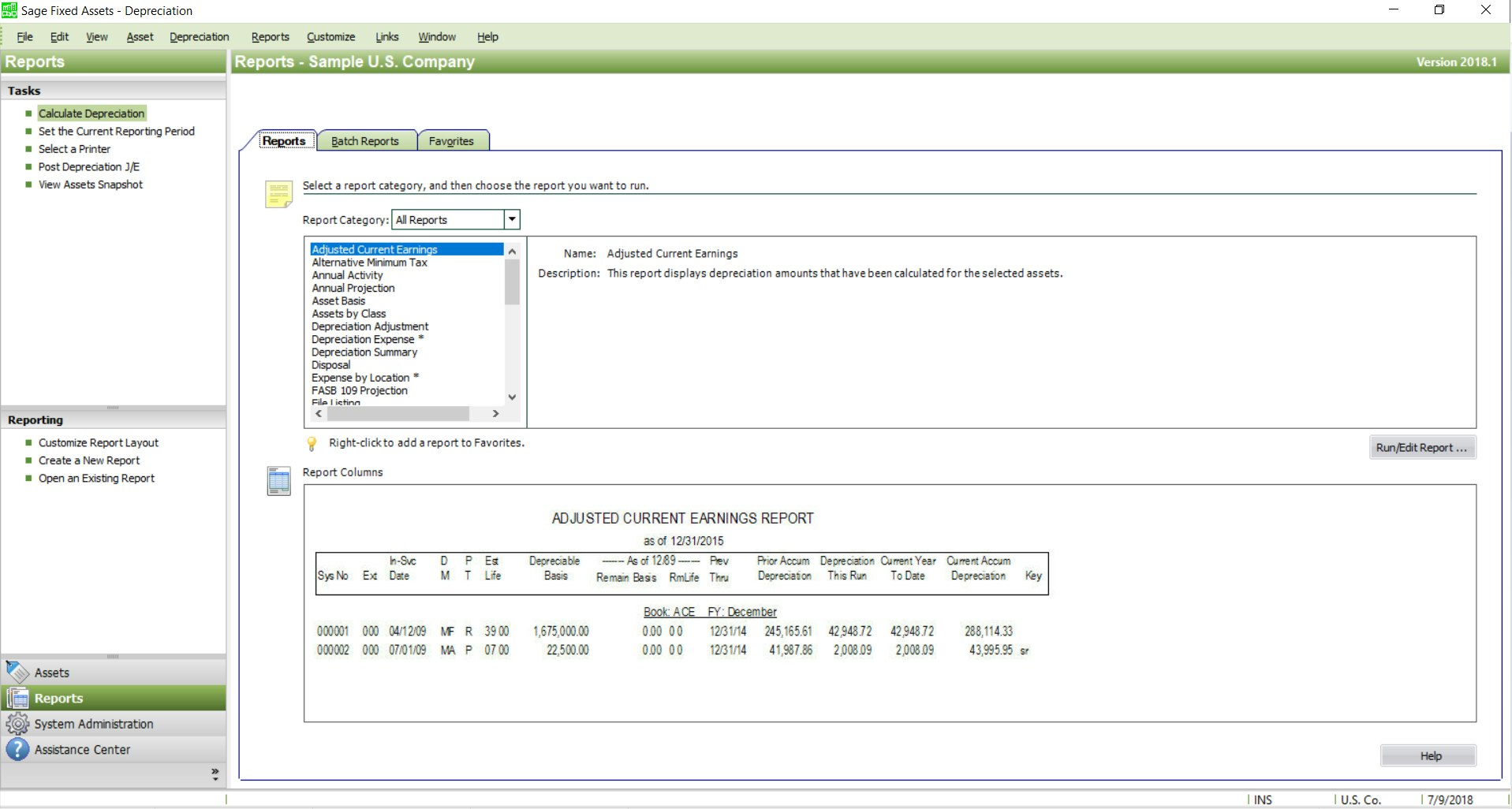Open System Administration via gear icon
The width and height of the screenshot is (1512, 809).
point(17,723)
